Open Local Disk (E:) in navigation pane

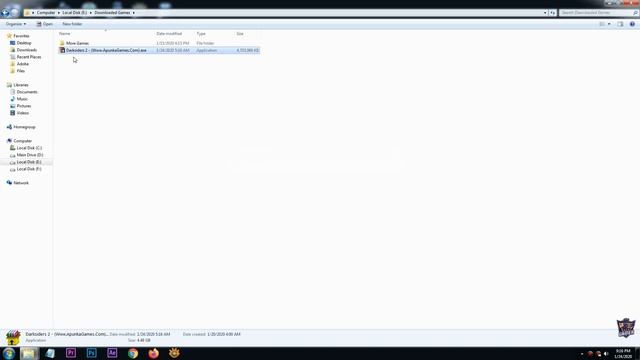pyautogui.click(x=29, y=162)
